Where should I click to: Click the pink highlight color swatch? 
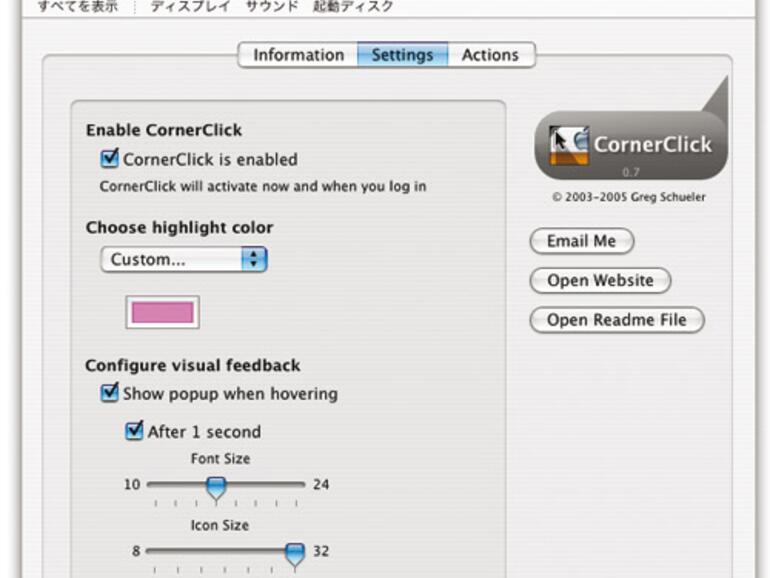(x=162, y=312)
